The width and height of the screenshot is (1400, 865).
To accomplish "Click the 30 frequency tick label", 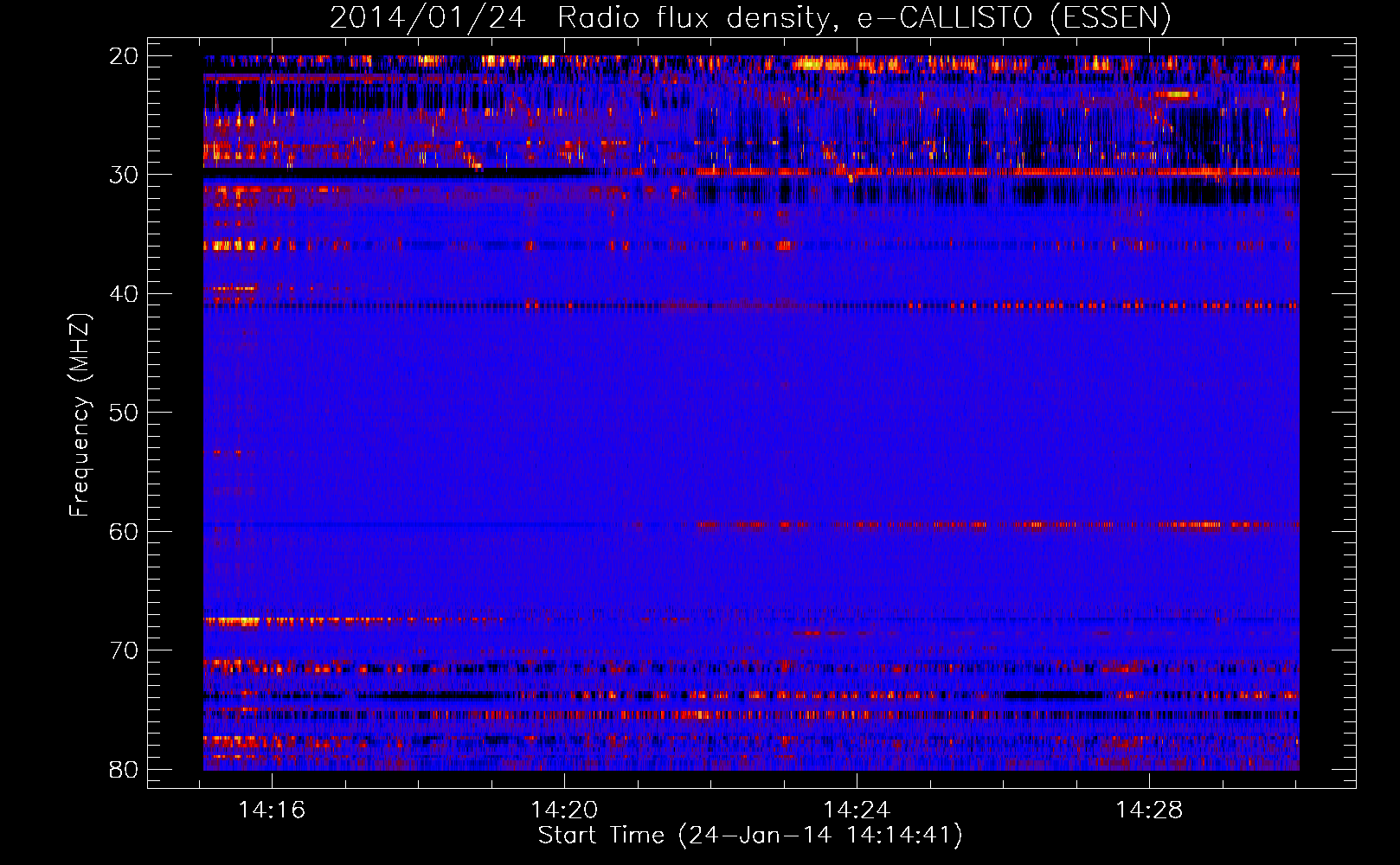I will point(124,175).
